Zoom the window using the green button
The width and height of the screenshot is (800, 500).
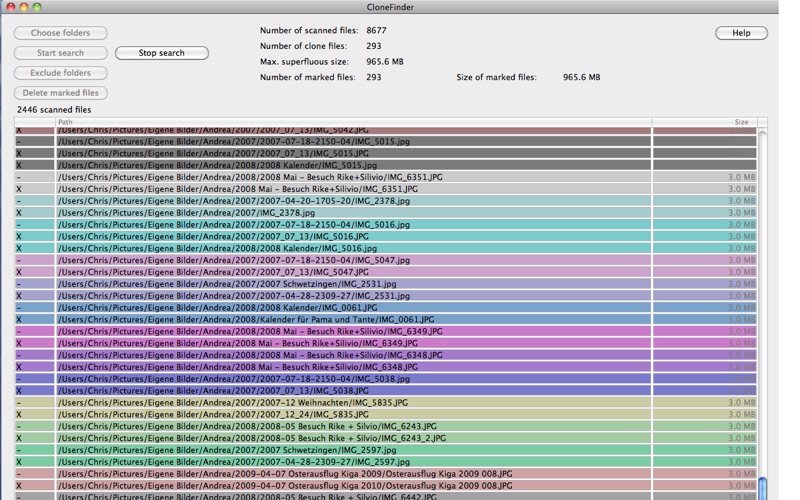(x=37, y=7)
